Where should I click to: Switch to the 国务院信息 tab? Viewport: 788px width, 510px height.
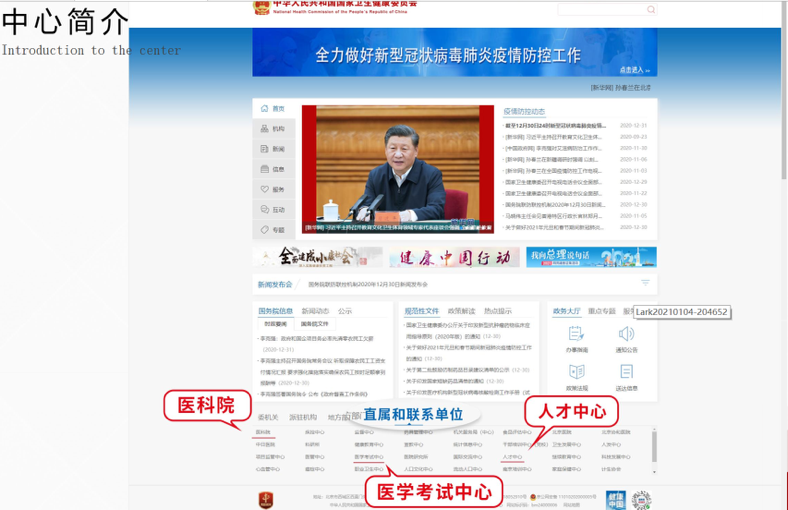tap(275, 311)
